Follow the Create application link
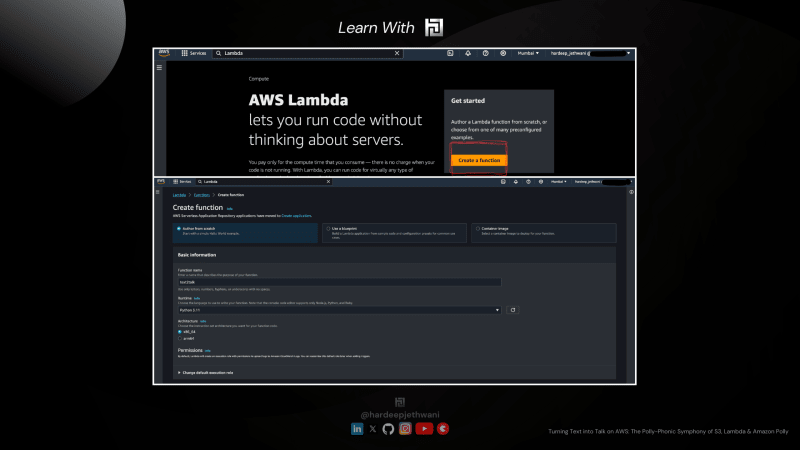The height and width of the screenshot is (450, 800). coord(296,216)
